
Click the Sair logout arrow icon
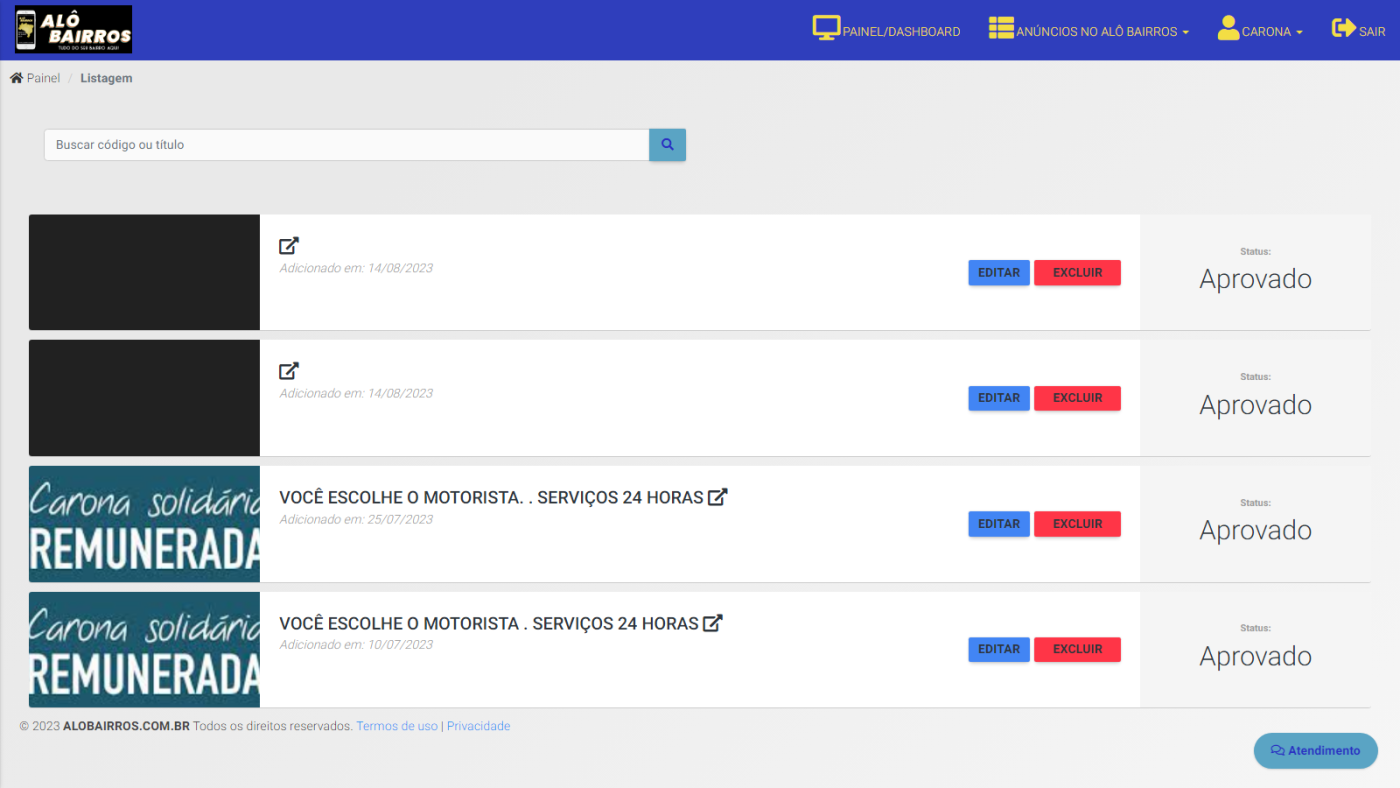[1344, 28]
